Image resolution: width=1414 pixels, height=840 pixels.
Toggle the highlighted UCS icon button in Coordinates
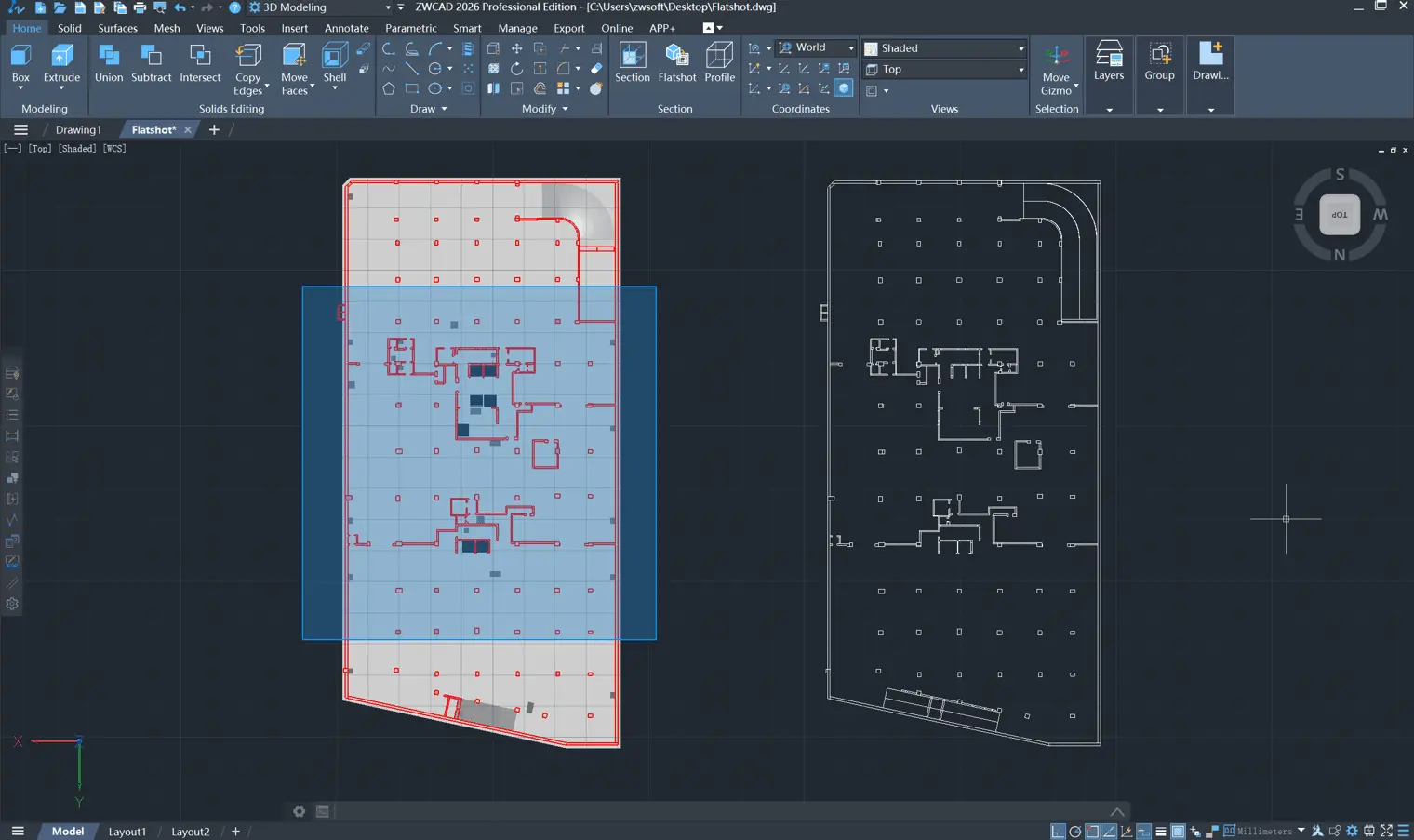pyautogui.click(x=844, y=88)
